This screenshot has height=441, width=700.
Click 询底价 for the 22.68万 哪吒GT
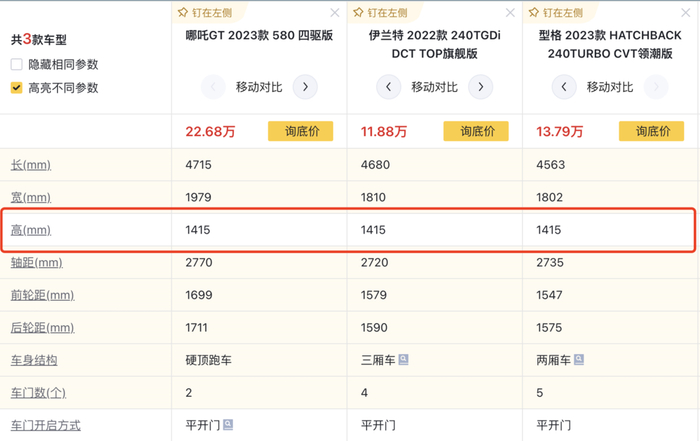(x=301, y=131)
